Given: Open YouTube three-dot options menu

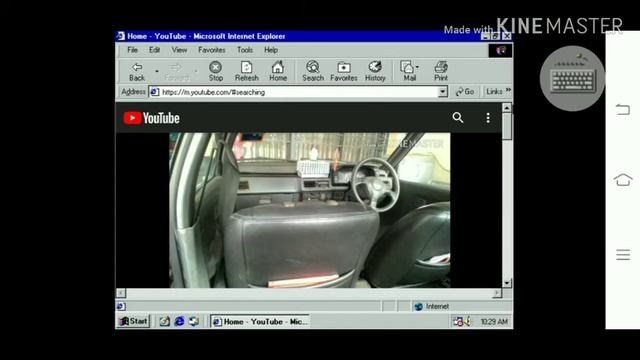Looking at the screenshot, I should [488, 118].
